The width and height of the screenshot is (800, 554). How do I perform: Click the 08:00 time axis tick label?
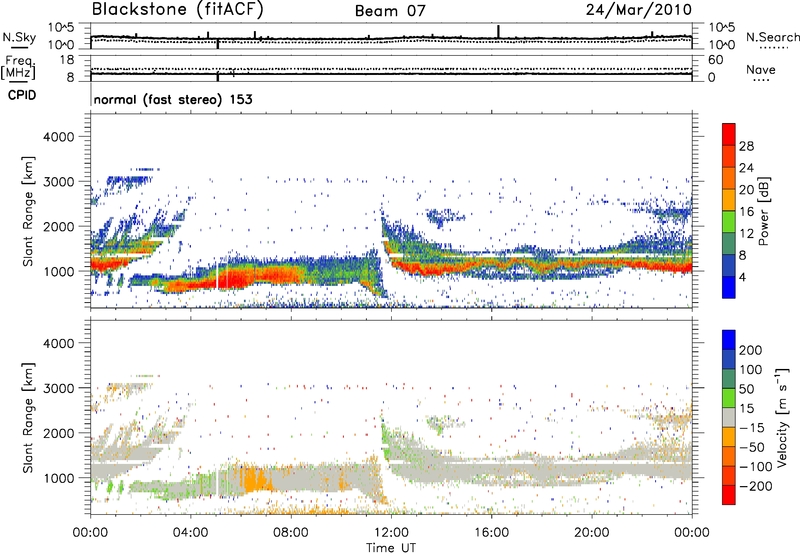(291, 533)
